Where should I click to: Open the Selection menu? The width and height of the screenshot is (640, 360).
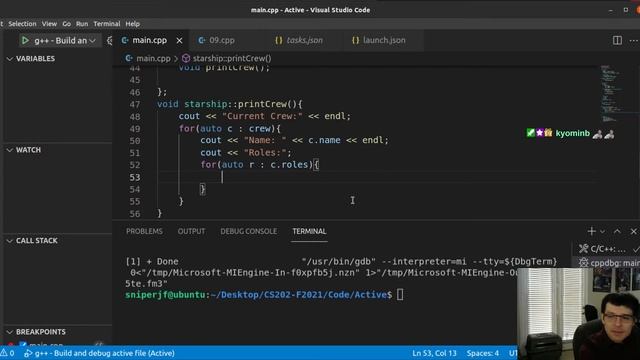(22, 24)
